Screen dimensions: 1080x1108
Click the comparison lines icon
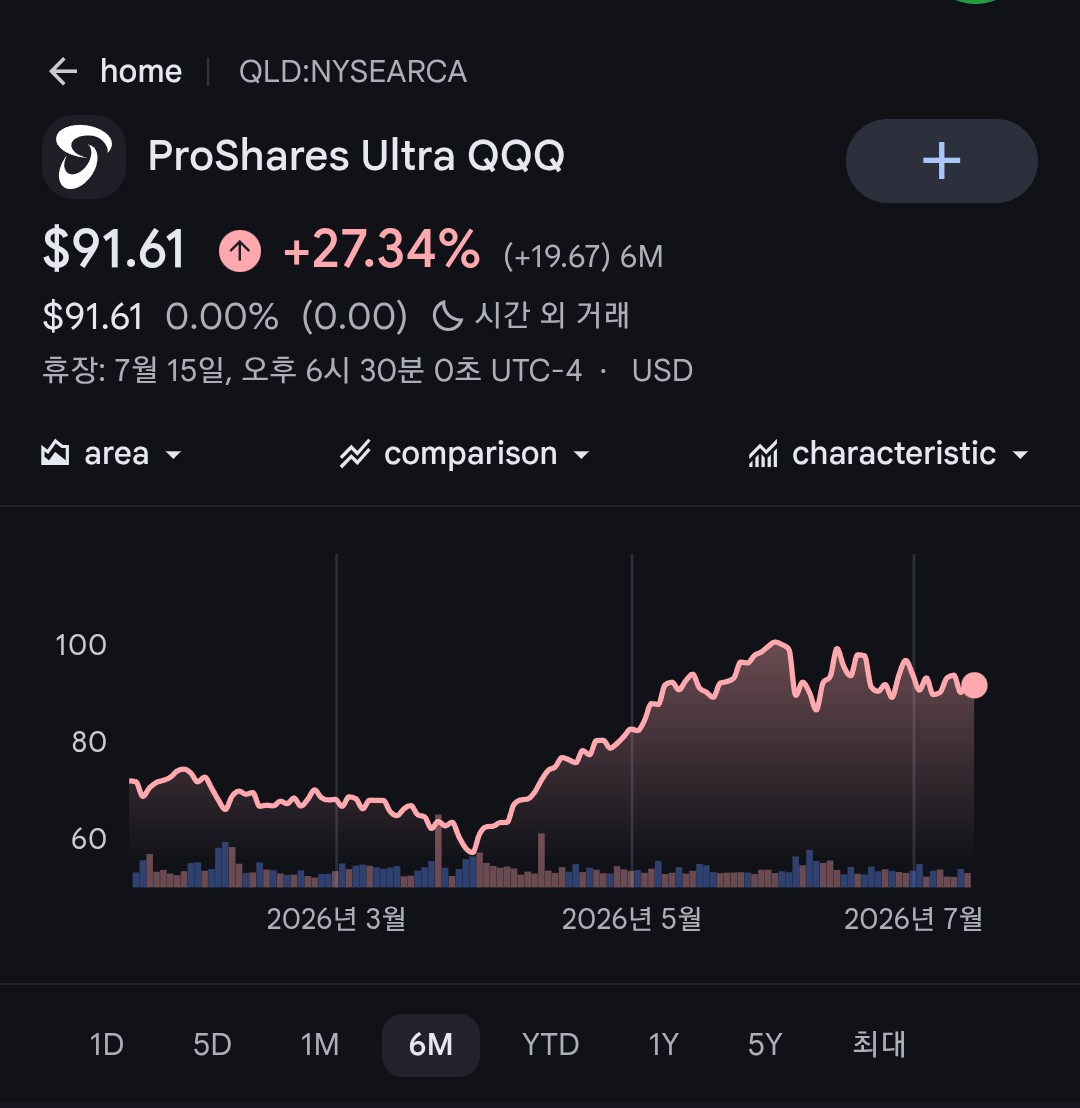355,454
